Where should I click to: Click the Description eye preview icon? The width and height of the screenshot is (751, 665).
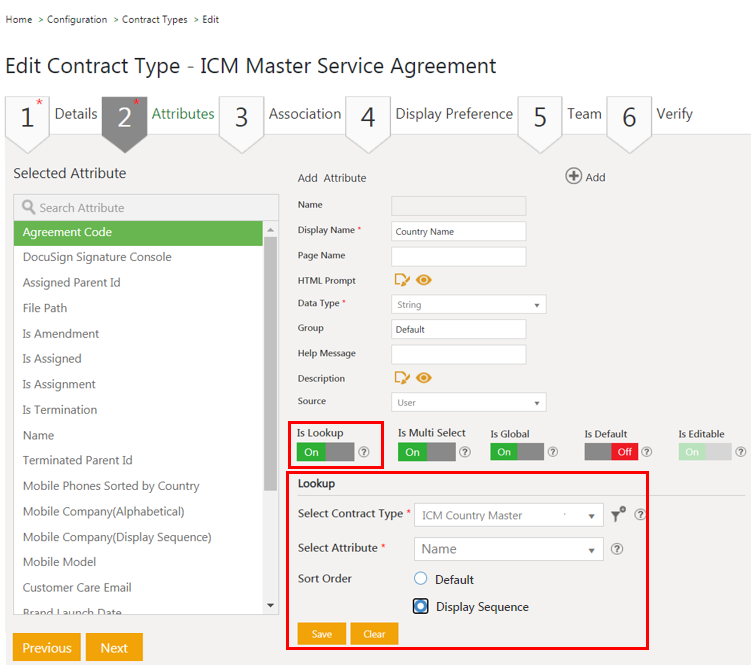[424, 378]
